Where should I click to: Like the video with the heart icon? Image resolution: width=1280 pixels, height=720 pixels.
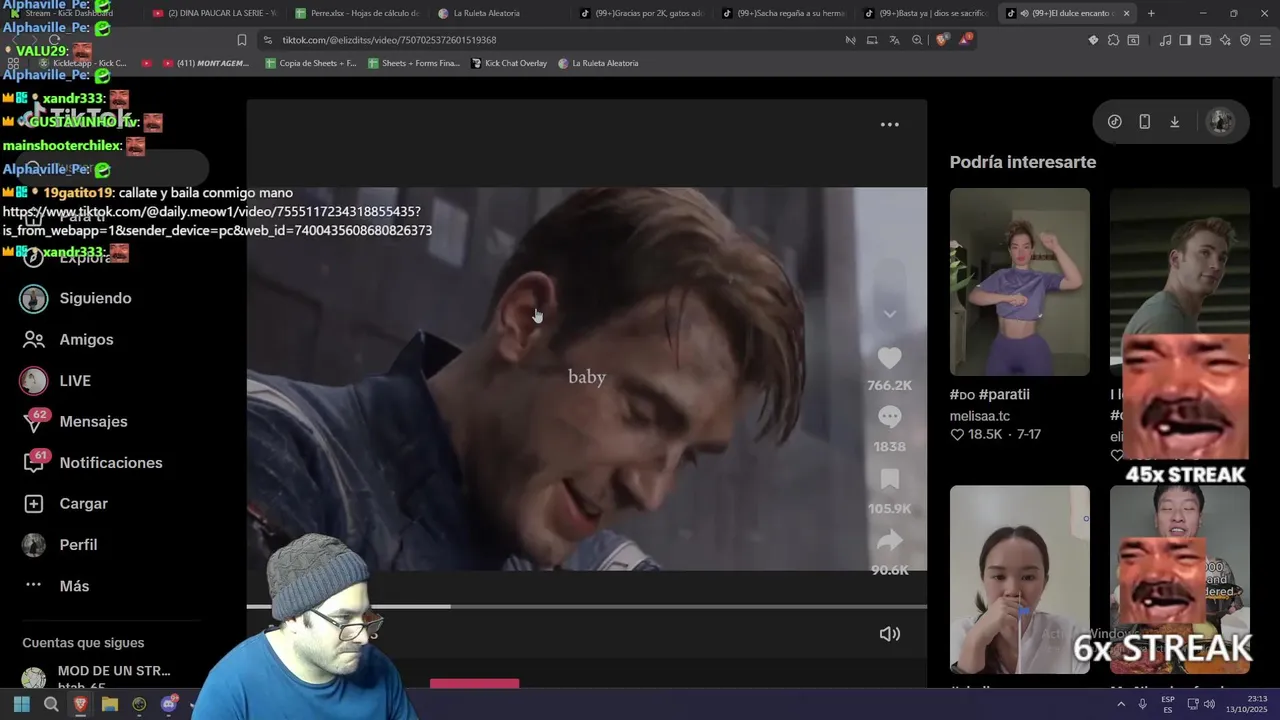(889, 358)
